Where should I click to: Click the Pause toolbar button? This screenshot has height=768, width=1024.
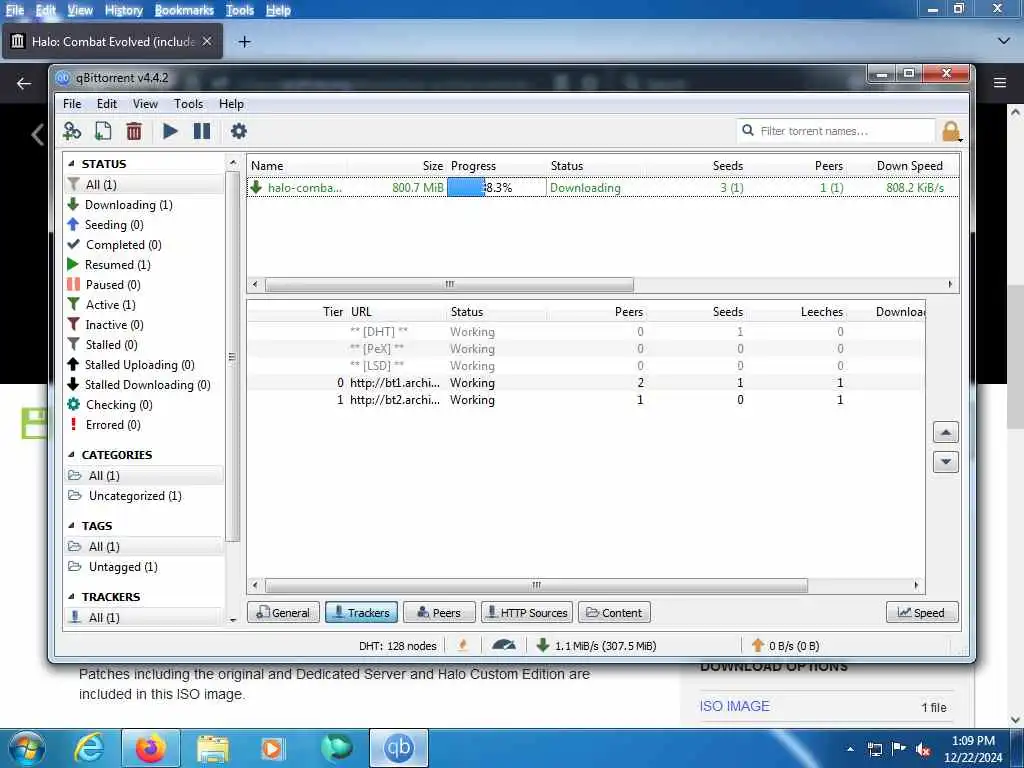click(202, 131)
